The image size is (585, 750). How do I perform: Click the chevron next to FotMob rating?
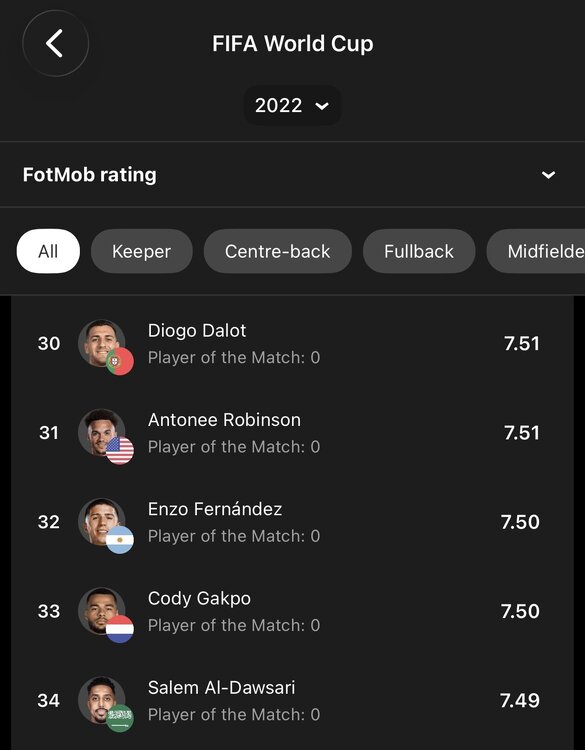tap(548, 175)
